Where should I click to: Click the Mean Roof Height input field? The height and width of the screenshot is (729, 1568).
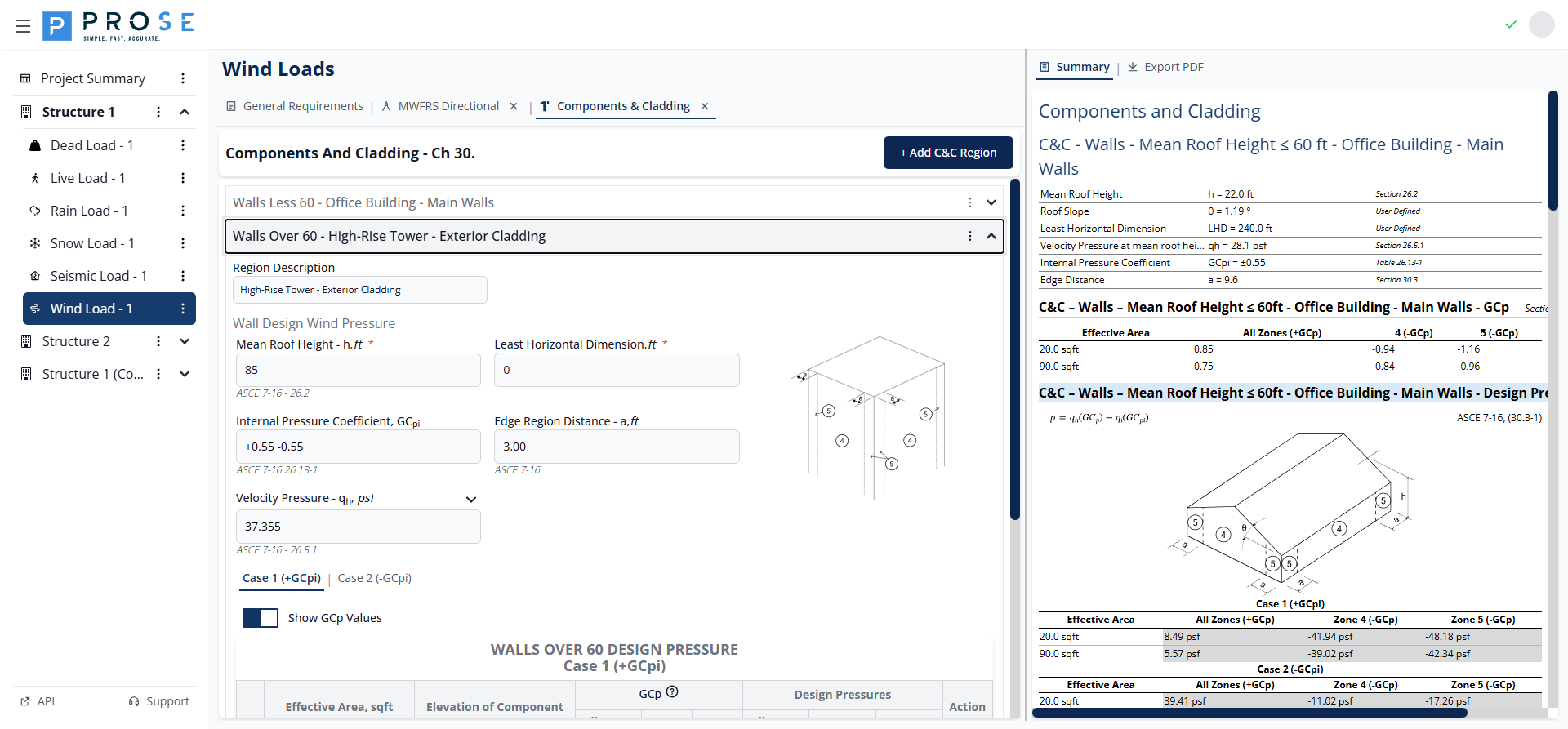[358, 370]
